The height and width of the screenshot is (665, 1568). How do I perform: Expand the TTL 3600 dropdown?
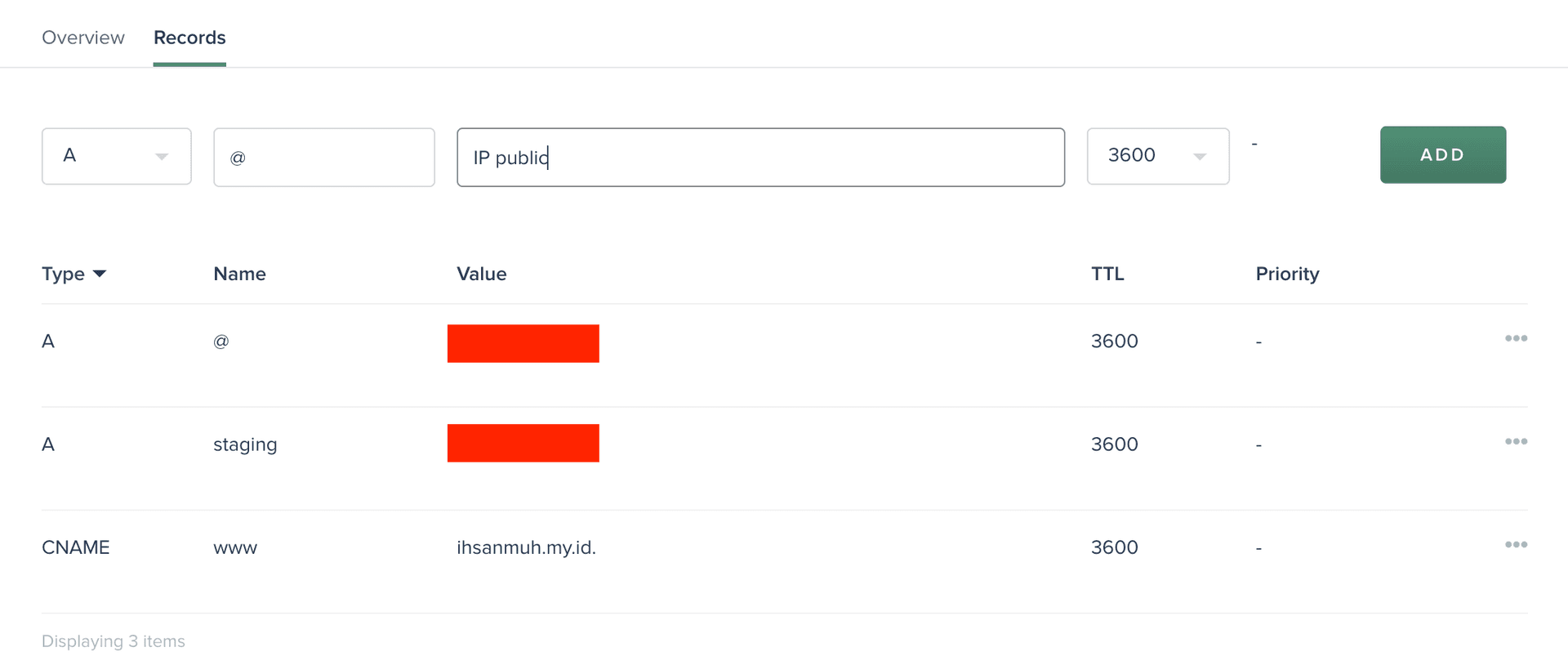click(x=1158, y=155)
